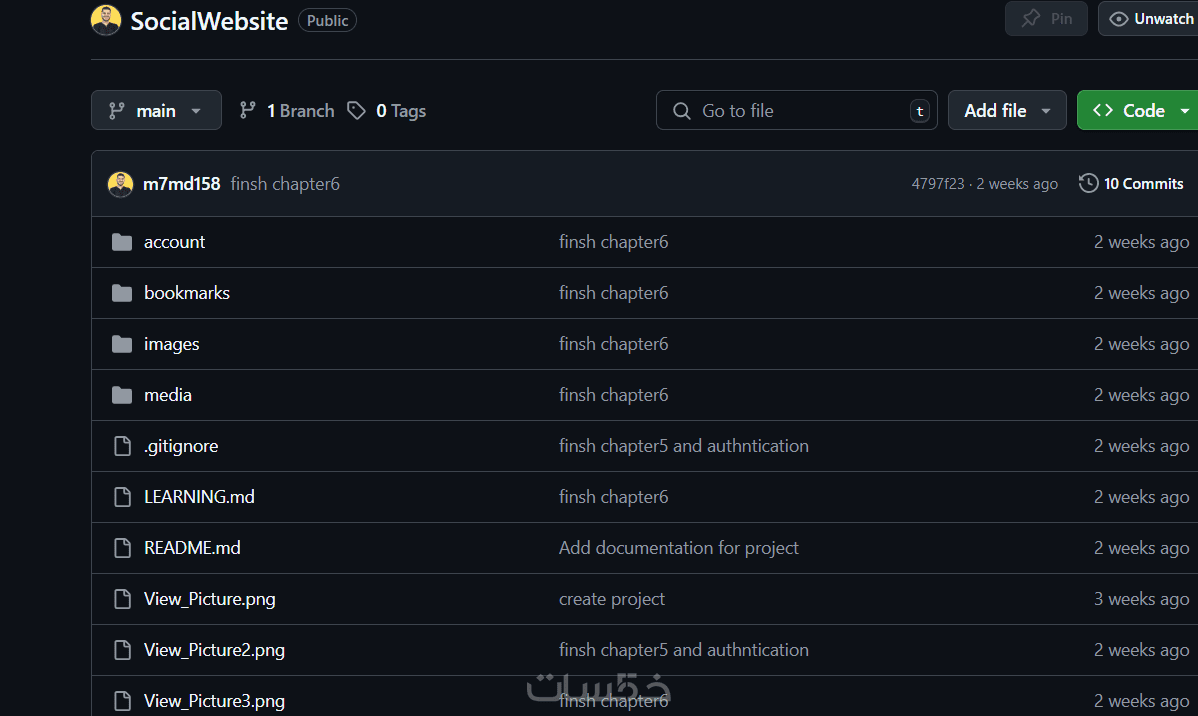The height and width of the screenshot is (716, 1198).
Task: View the 1 Branch list
Action: tap(287, 111)
